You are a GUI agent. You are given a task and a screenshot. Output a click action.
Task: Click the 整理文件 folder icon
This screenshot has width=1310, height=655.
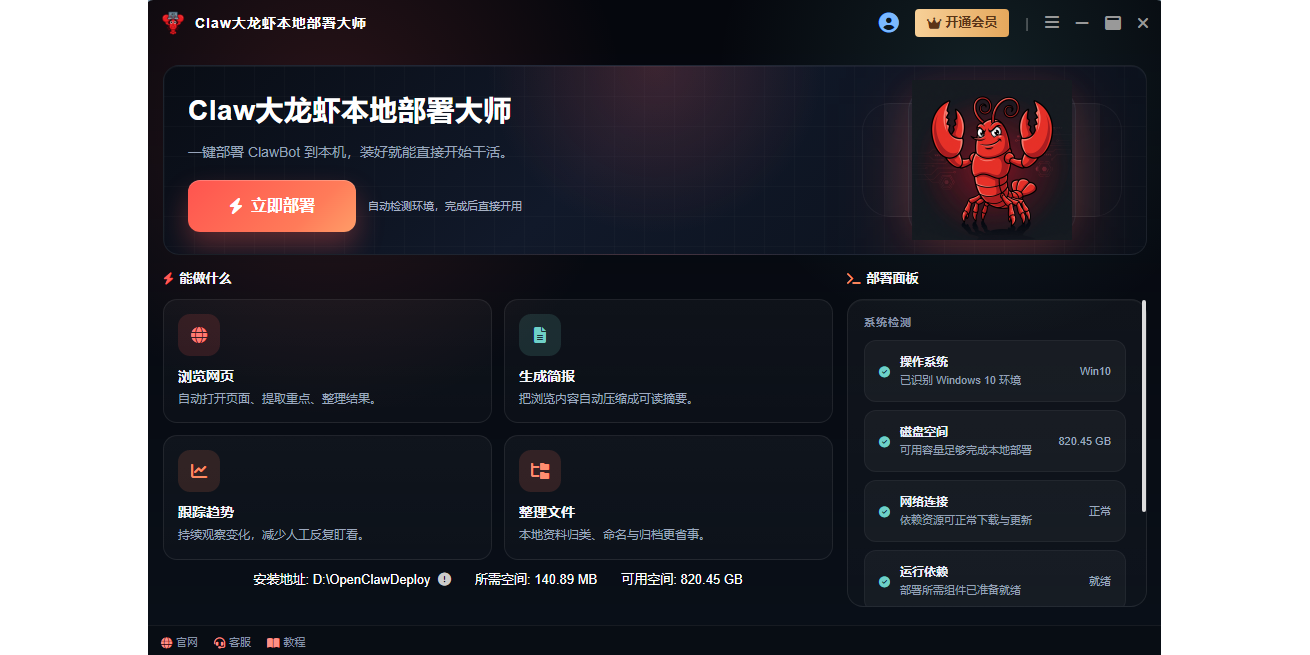(540, 471)
